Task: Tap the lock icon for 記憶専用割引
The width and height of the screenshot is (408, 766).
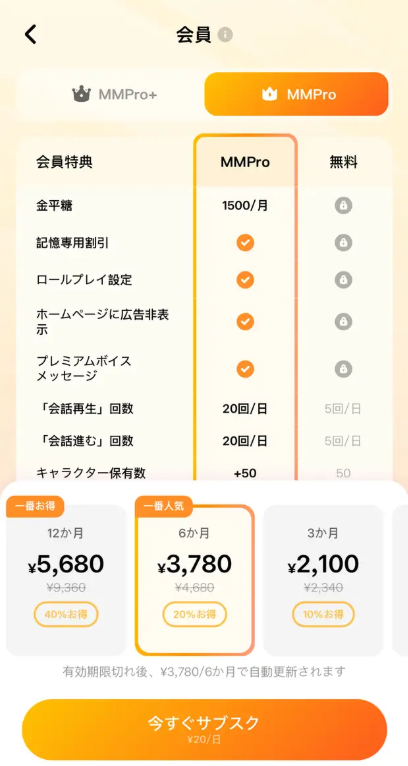Action: 344,242
